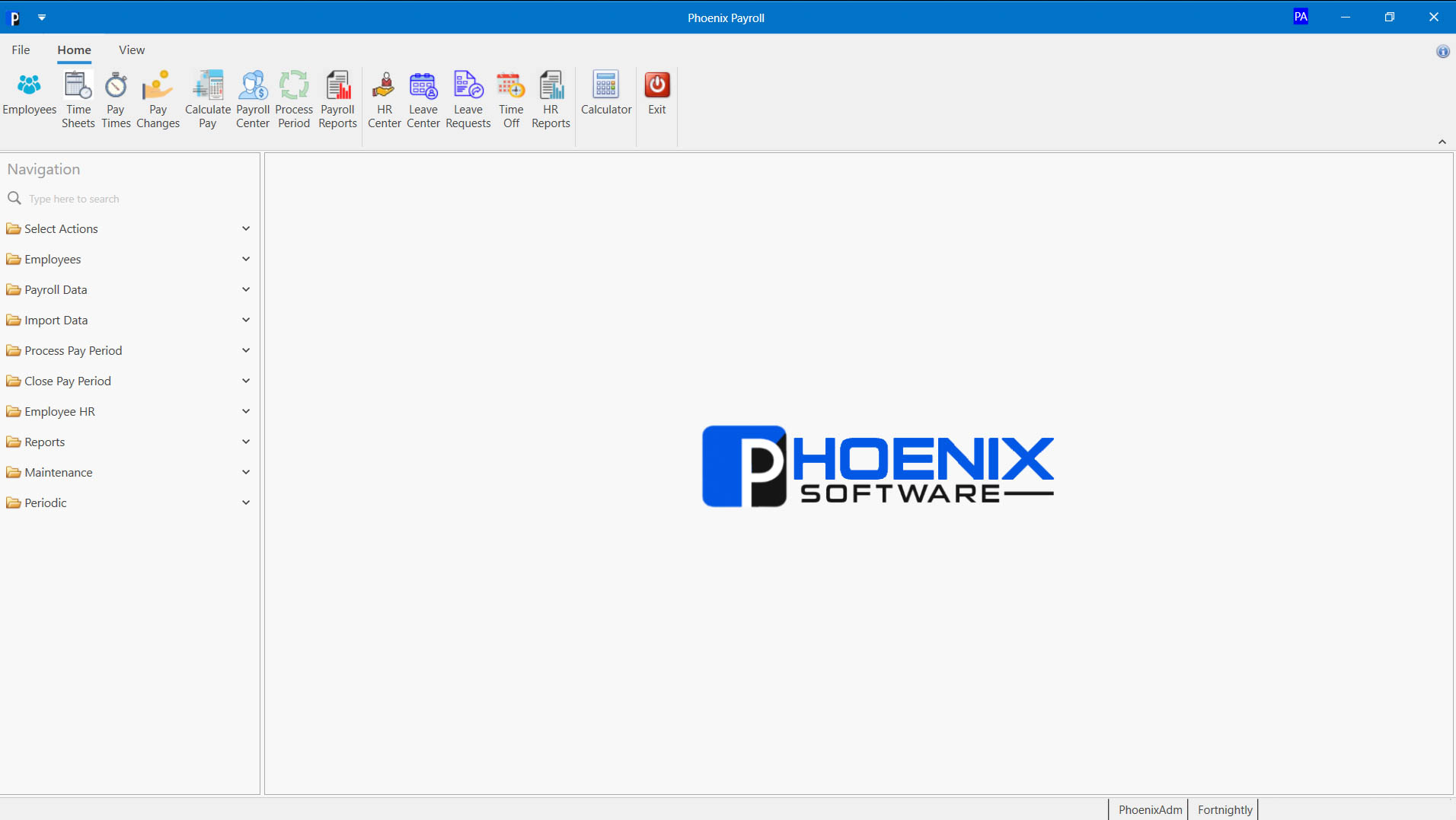Collapse the ribbon with the up chevron
1456x820 pixels.
coord(1442,142)
